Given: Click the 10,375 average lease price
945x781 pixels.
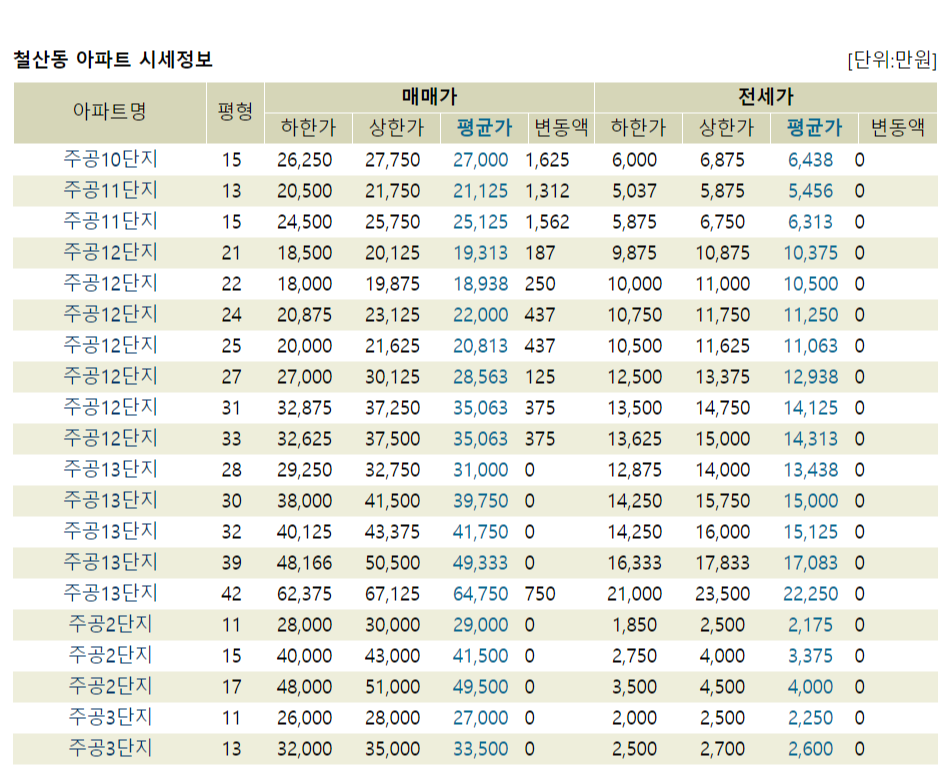Looking at the screenshot, I should (x=811, y=253).
